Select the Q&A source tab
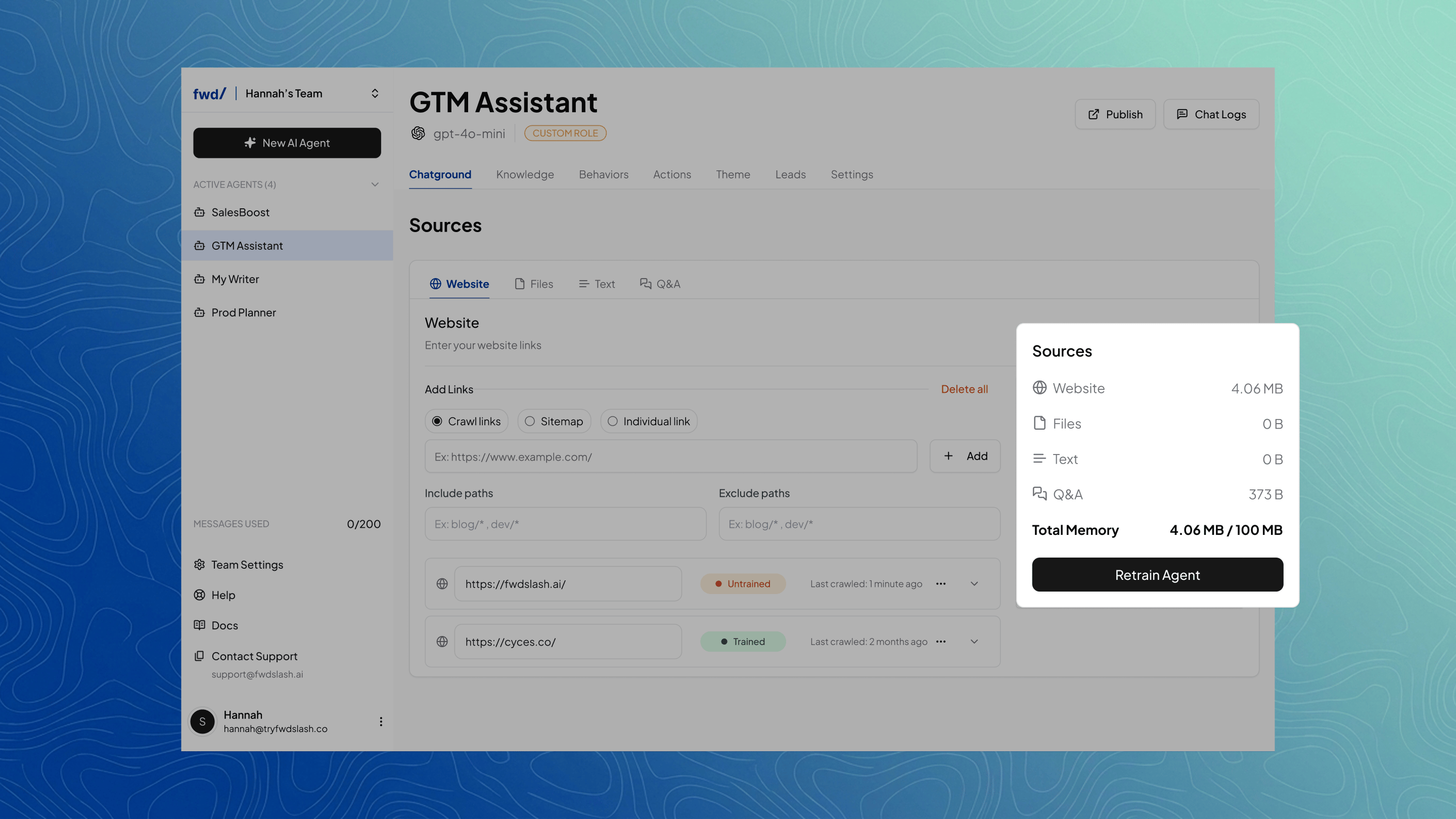 [x=660, y=284]
